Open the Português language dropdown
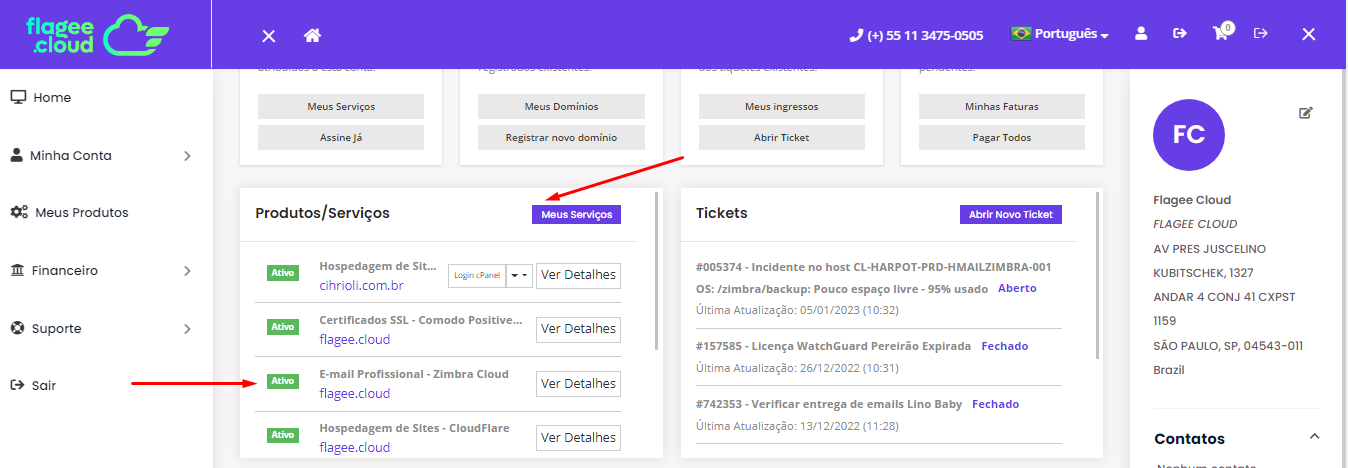 coord(1060,34)
